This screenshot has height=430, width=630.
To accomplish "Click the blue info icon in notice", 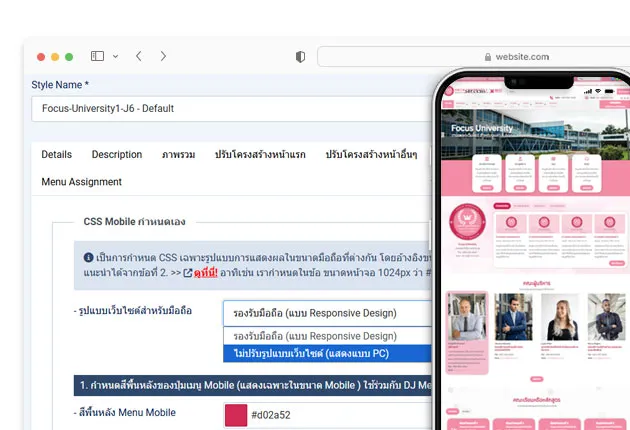I will pyautogui.click(x=88, y=257).
